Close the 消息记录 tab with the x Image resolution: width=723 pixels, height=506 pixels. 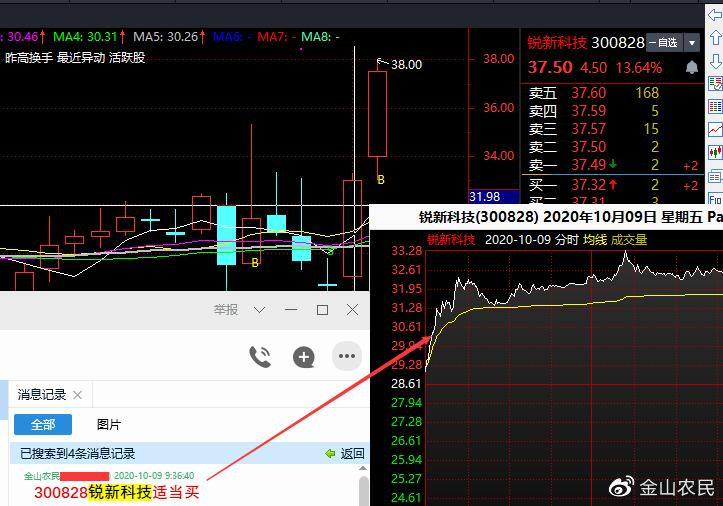tap(77, 395)
